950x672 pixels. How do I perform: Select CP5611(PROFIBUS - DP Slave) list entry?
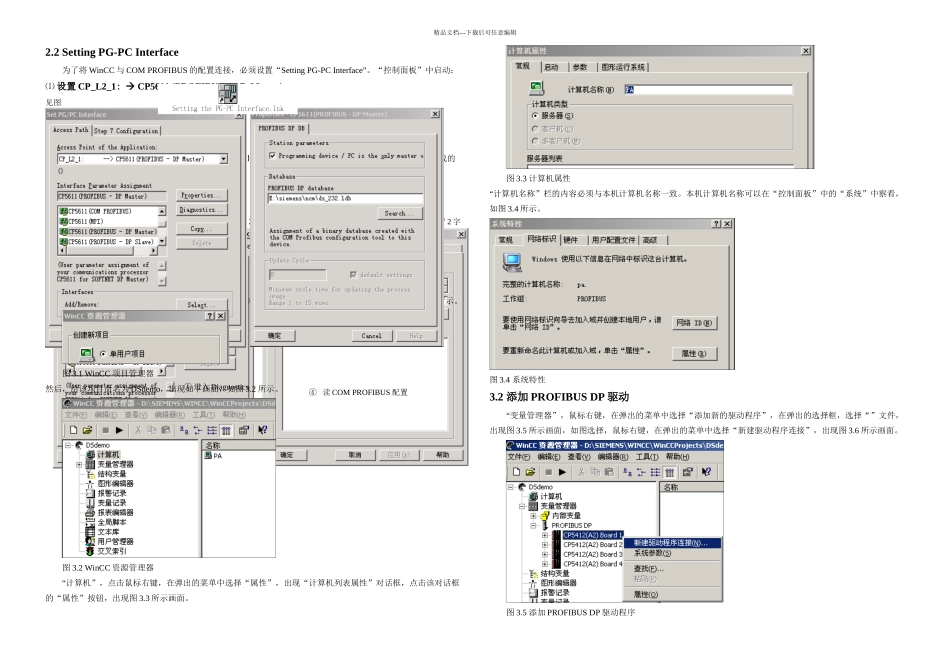click(107, 241)
